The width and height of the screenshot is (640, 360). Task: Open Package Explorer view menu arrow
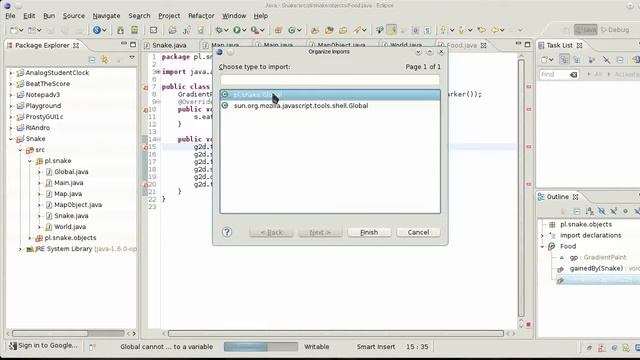point(132,58)
